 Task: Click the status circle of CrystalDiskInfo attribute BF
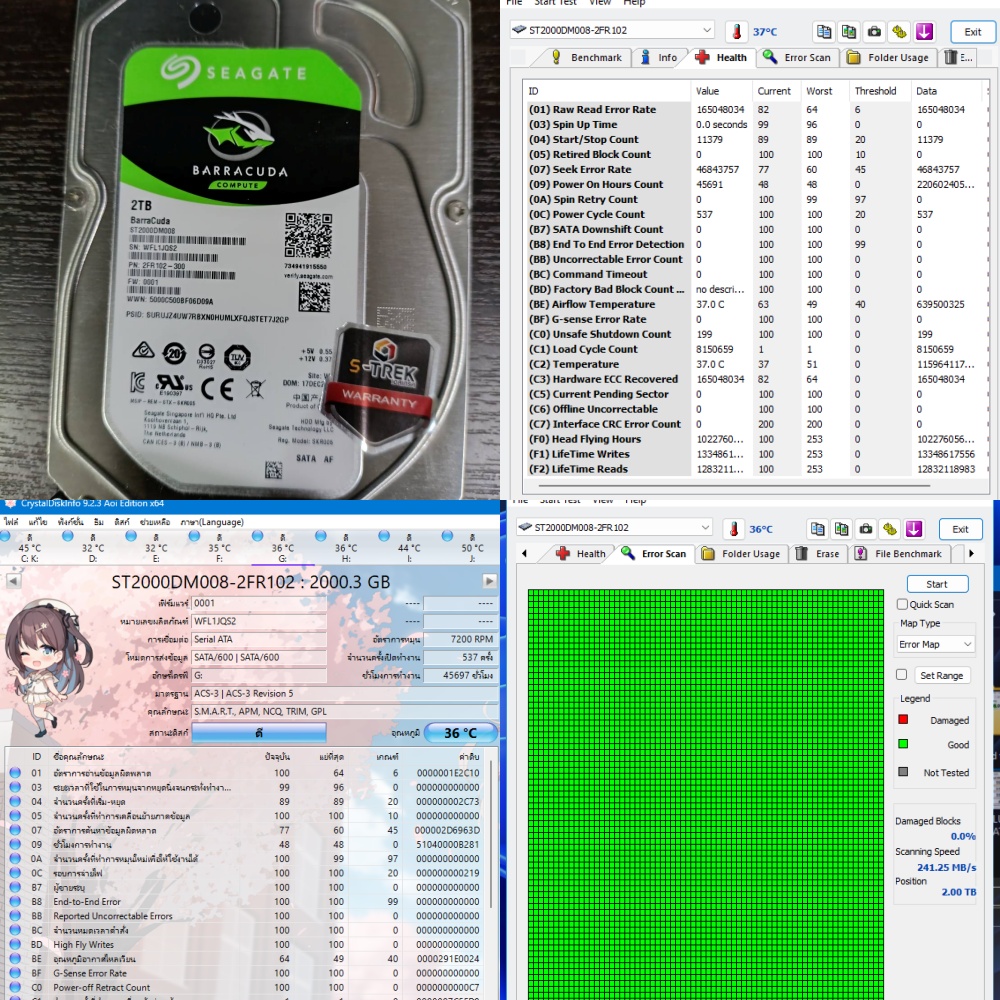pyautogui.click(x=15, y=973)
